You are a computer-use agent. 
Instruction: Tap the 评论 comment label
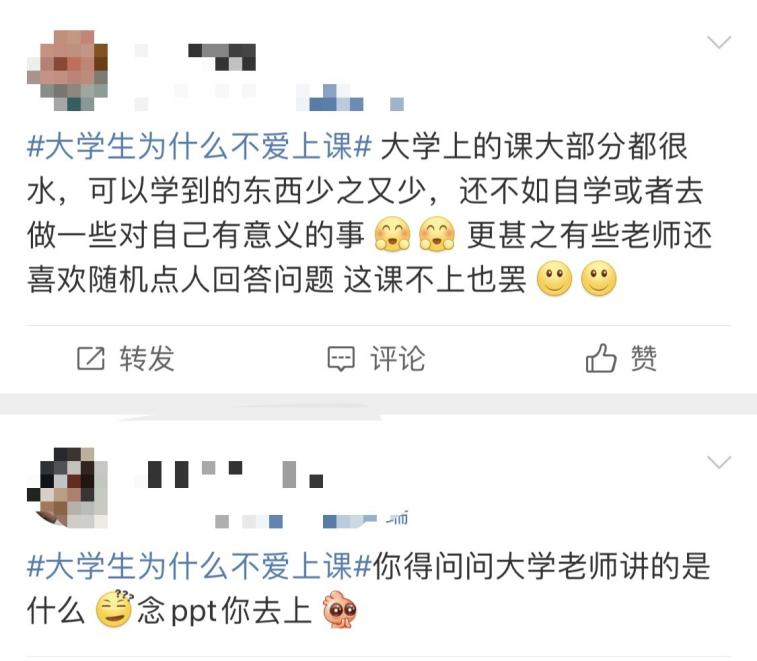tap(398, 359)
